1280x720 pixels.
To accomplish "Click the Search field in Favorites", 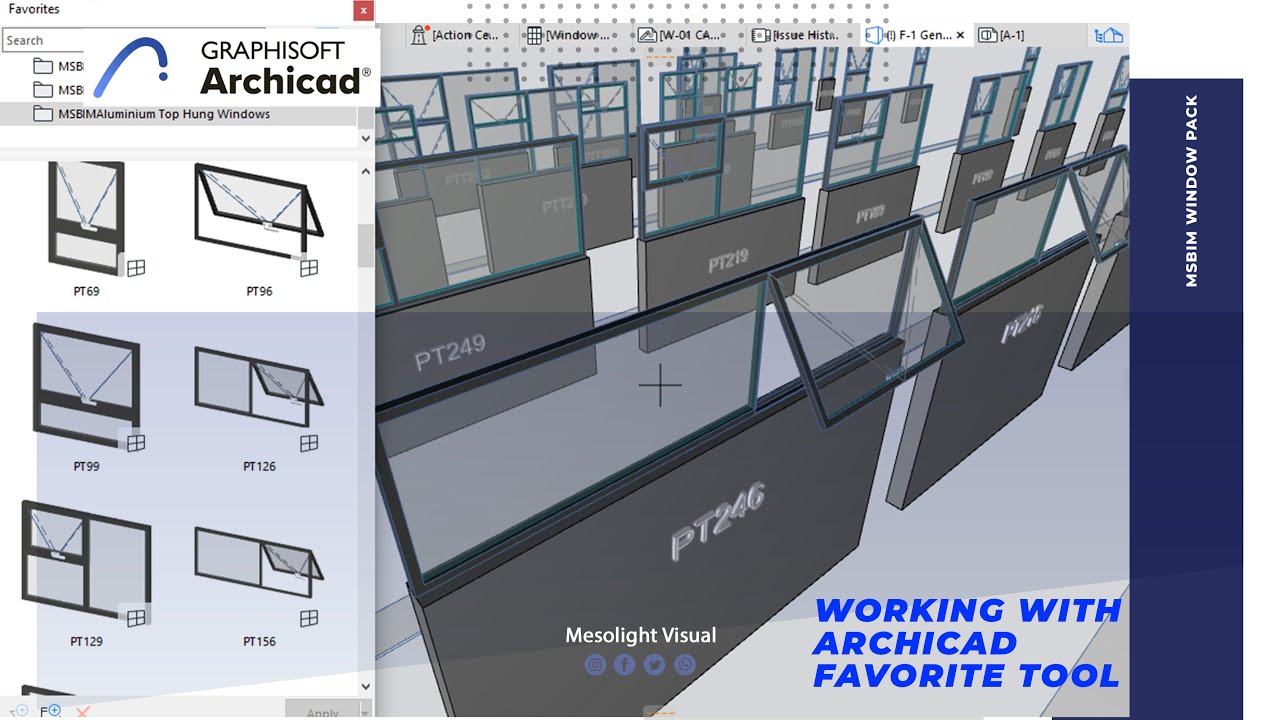I will coord(43,40).
